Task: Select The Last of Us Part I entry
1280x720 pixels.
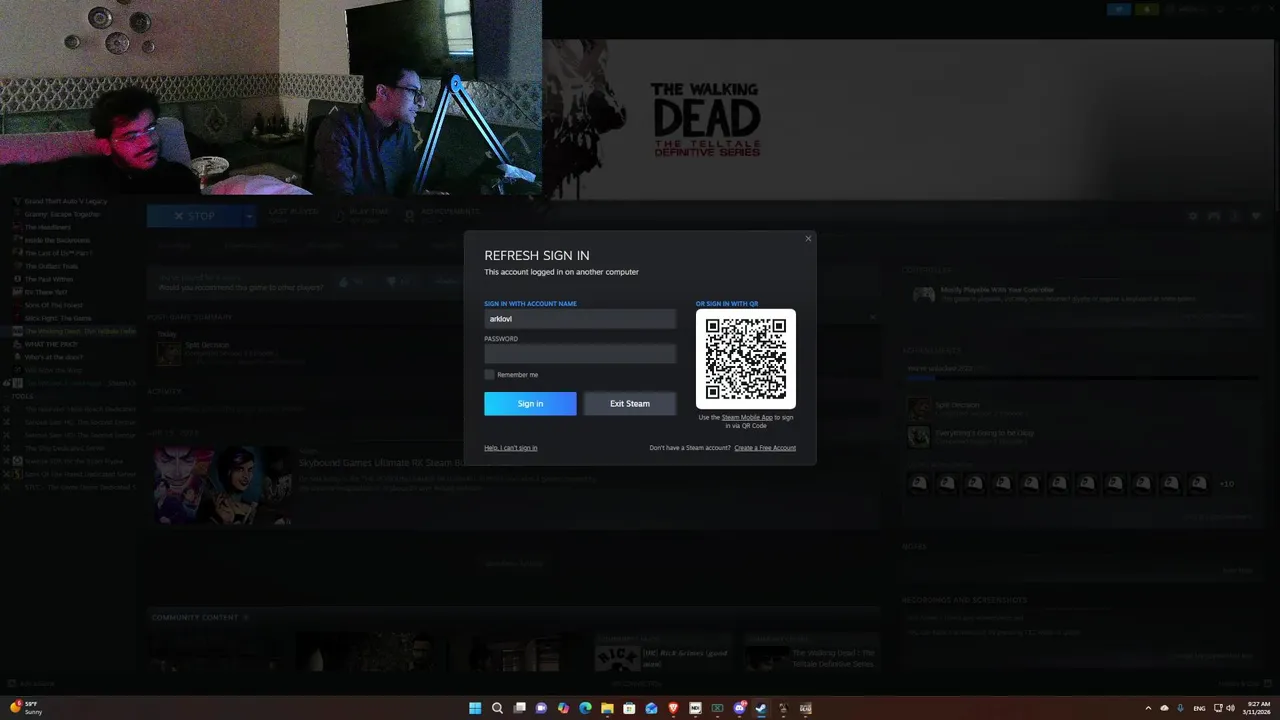Action: [58, 253]
